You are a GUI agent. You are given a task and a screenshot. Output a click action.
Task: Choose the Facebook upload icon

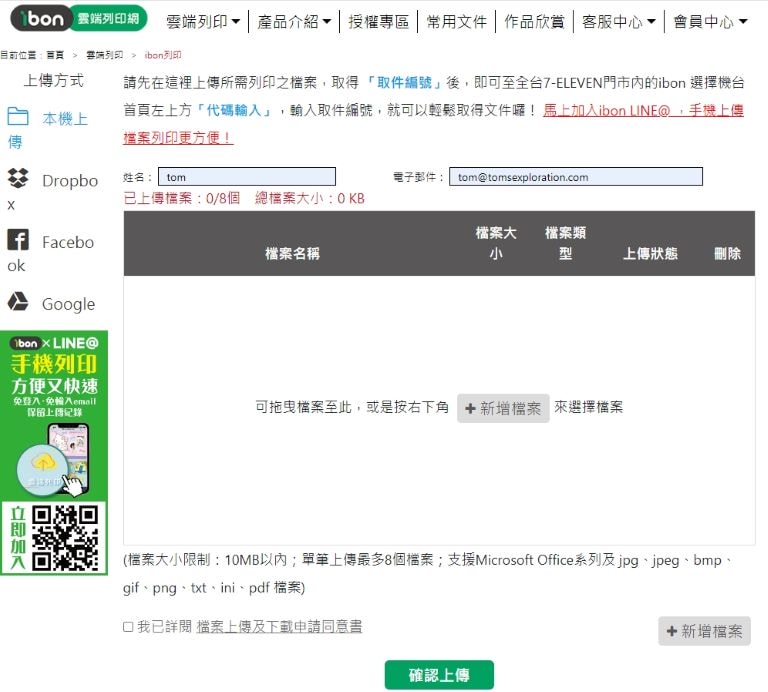point(18,240)
